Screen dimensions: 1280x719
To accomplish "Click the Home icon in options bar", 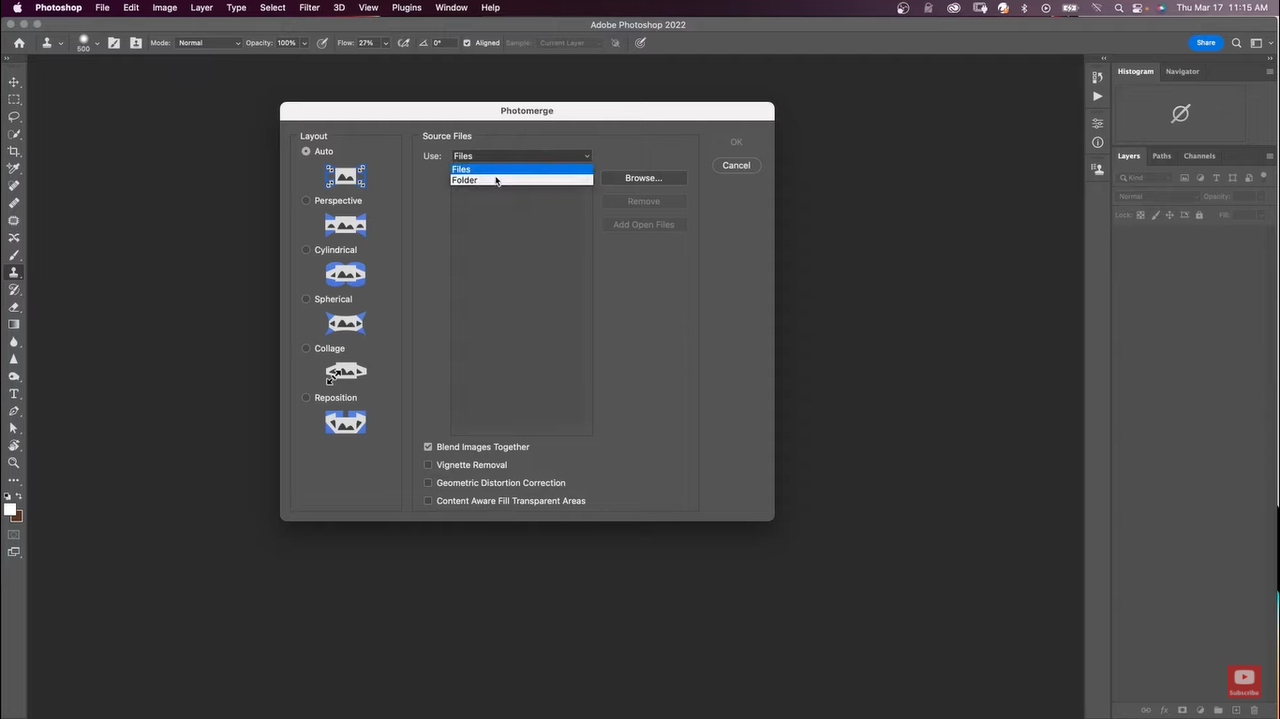I will coord(19,43).
